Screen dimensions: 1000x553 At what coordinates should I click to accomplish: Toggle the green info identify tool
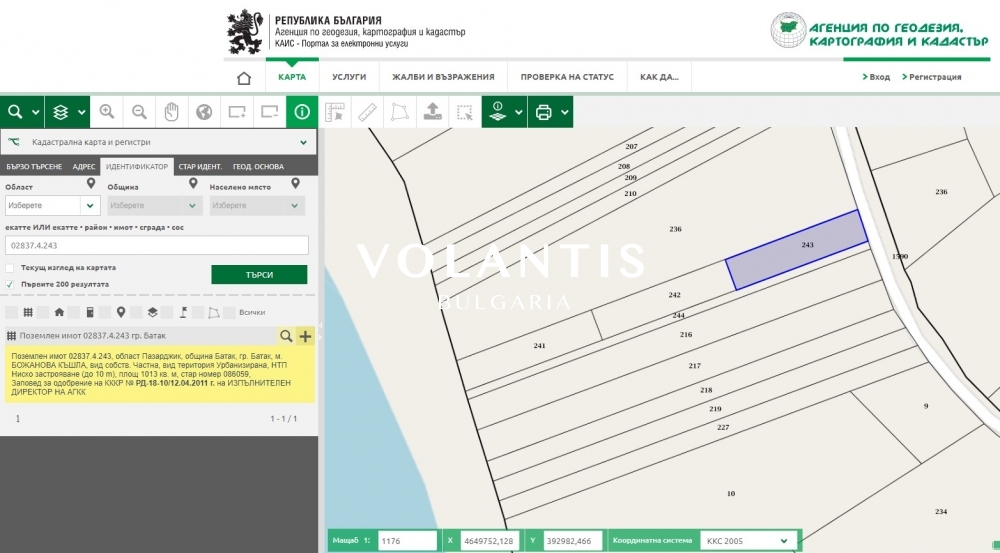(302, 112)
